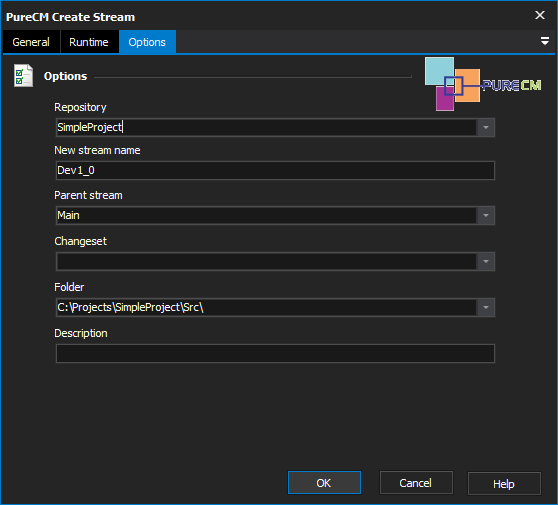Image resolution: width=558 pixels, height=505 pixels.
Task: Click the empty Changeset field
Action: 266,262
